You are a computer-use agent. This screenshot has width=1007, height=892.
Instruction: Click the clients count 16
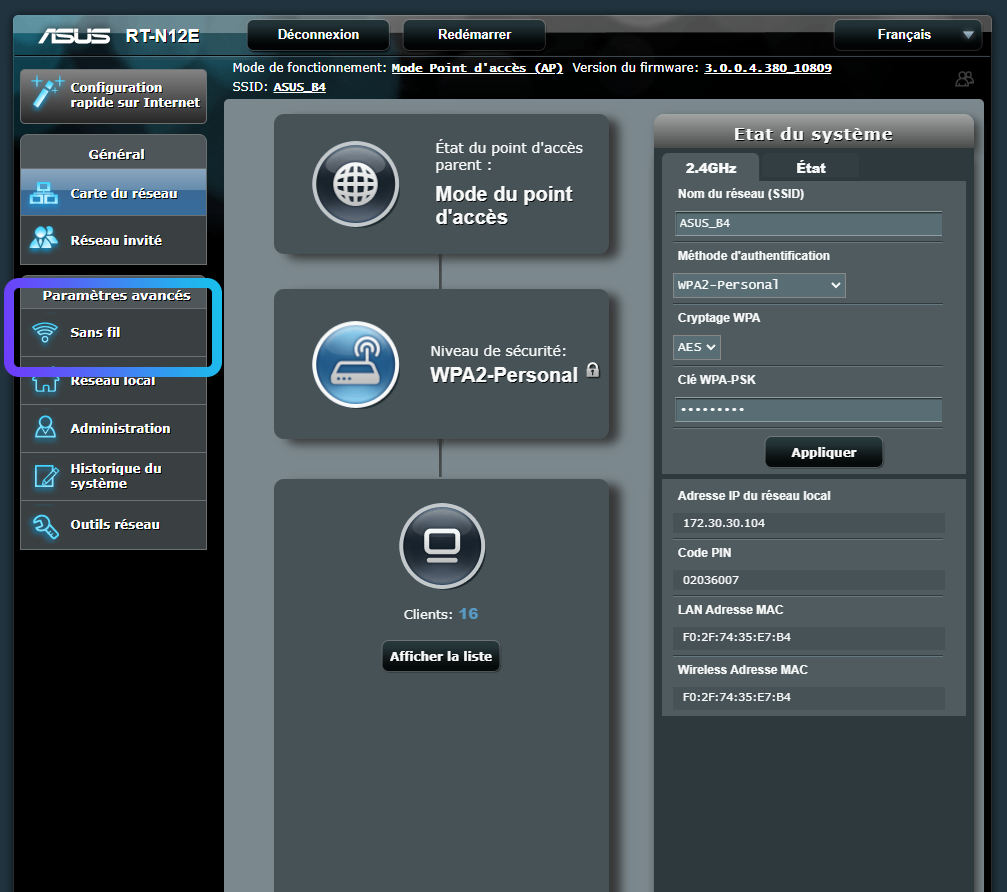click(x=468, y=614)
